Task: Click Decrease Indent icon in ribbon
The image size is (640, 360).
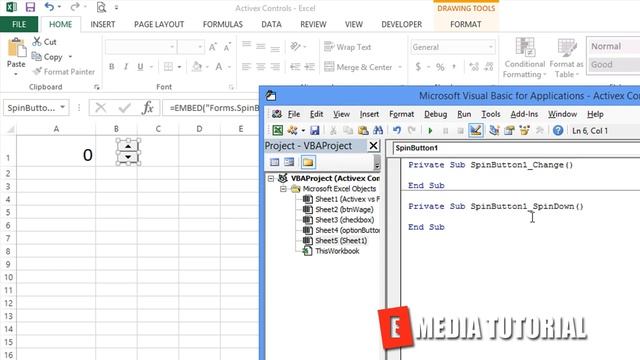Action: 295,67
